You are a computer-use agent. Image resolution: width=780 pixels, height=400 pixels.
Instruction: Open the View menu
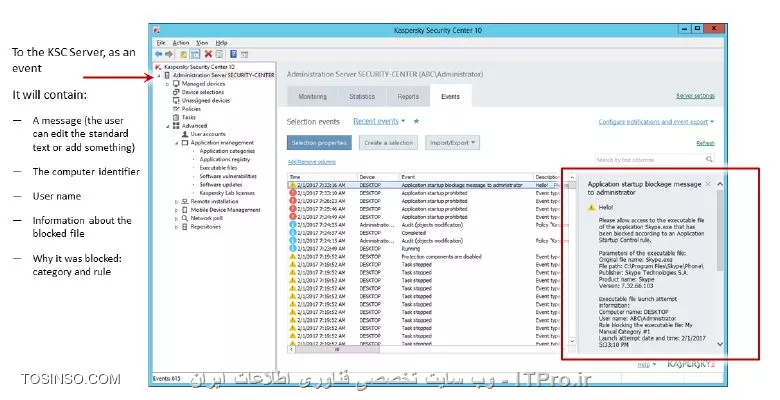[202, 43]
